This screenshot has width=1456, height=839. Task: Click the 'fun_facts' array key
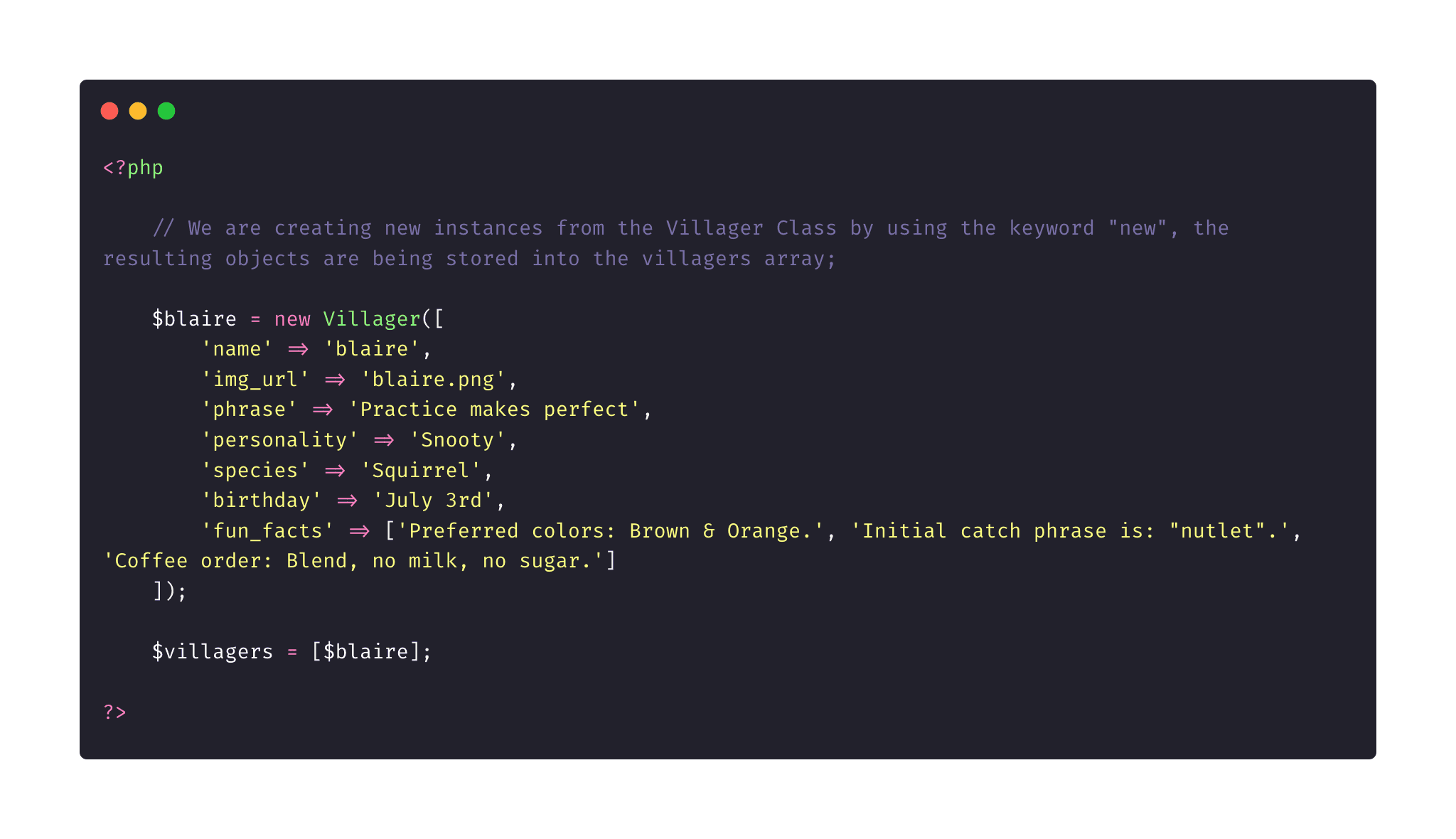pyautogui.click(x=267, y=531)
